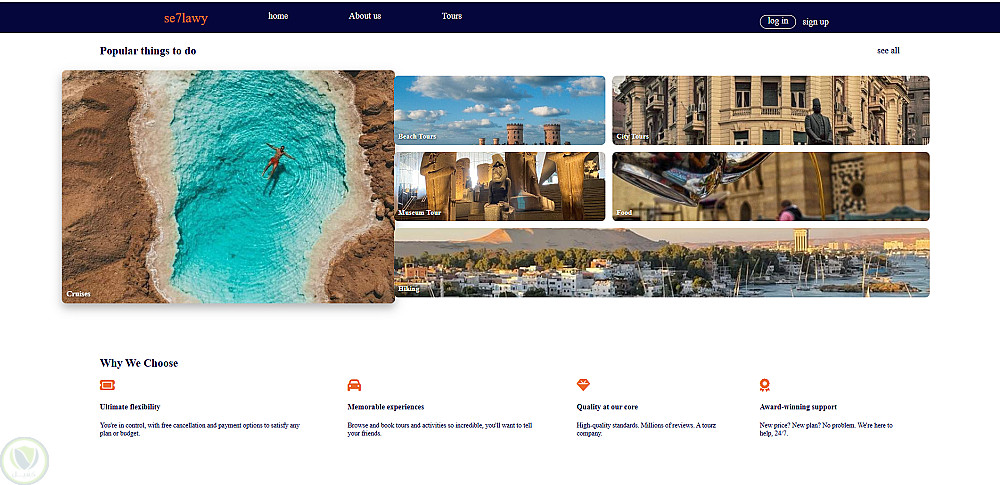The image size is (1000, 485).
Task: Click the Quality at our core heading
Action: (607, 407)
